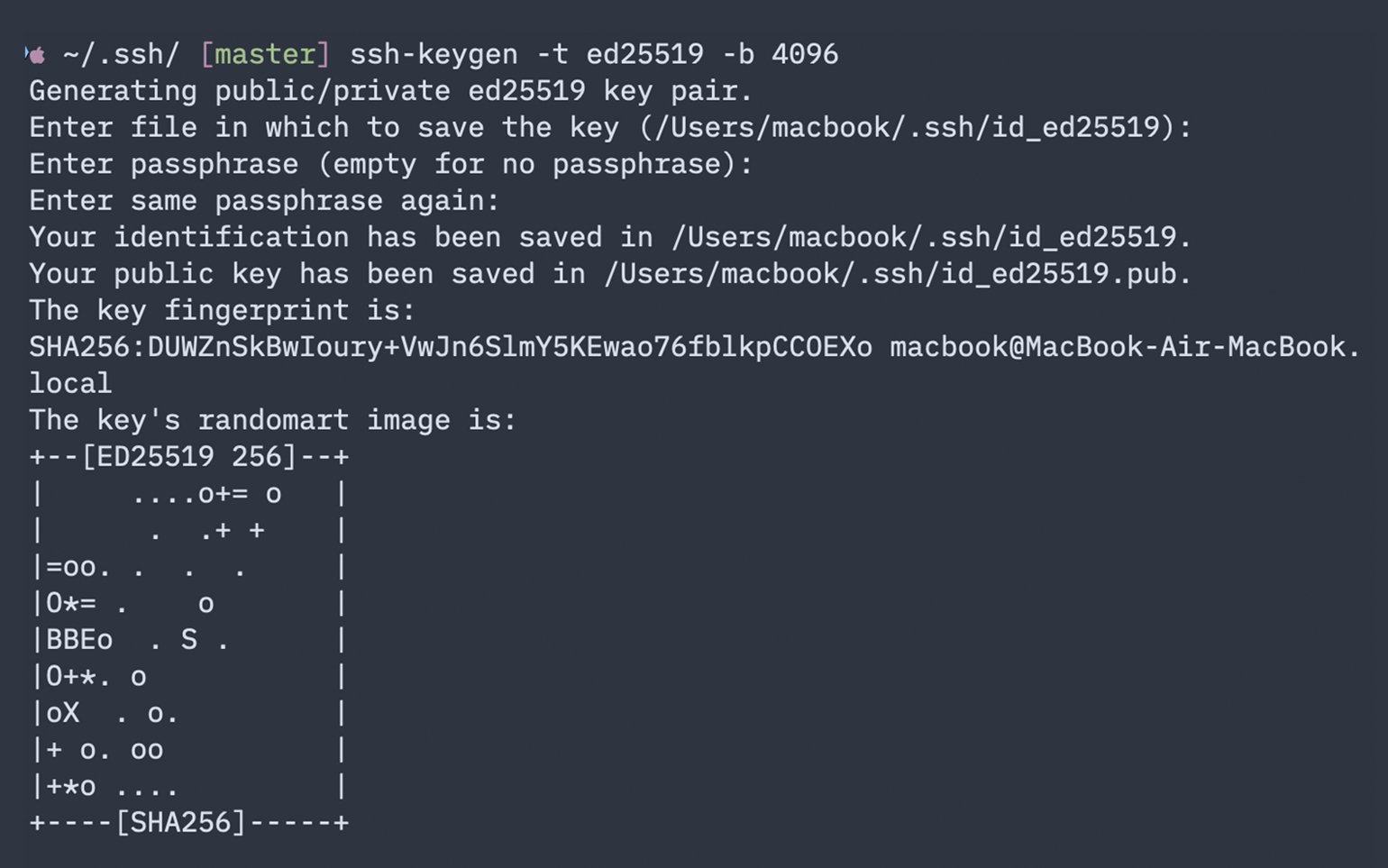Click the wrapped 'local' line
The height and width of the screenshot is (868, 1388).
pos(70,384)
